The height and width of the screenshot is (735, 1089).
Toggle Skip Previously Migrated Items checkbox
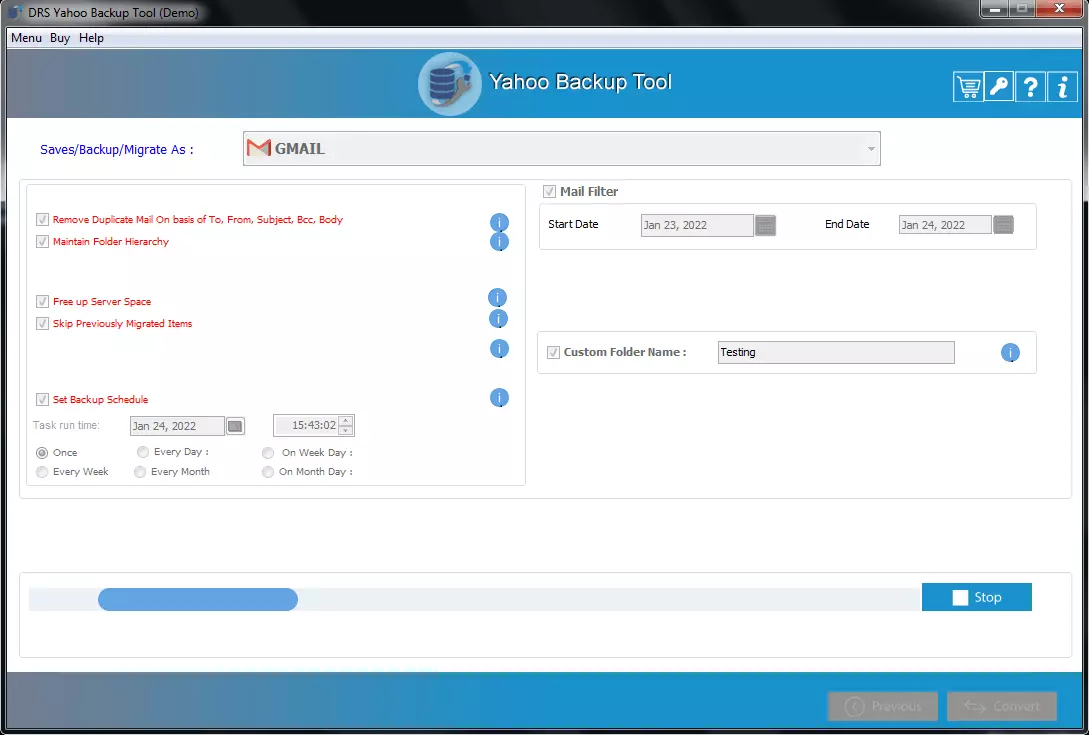[42, 324]
